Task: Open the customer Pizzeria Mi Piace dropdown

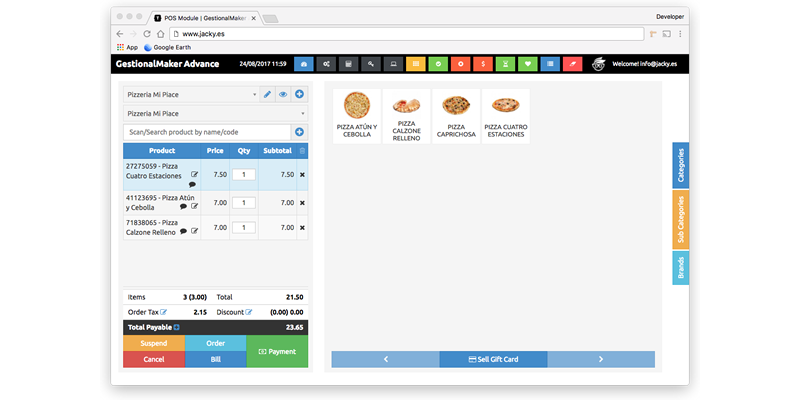Action: (191, 94)
